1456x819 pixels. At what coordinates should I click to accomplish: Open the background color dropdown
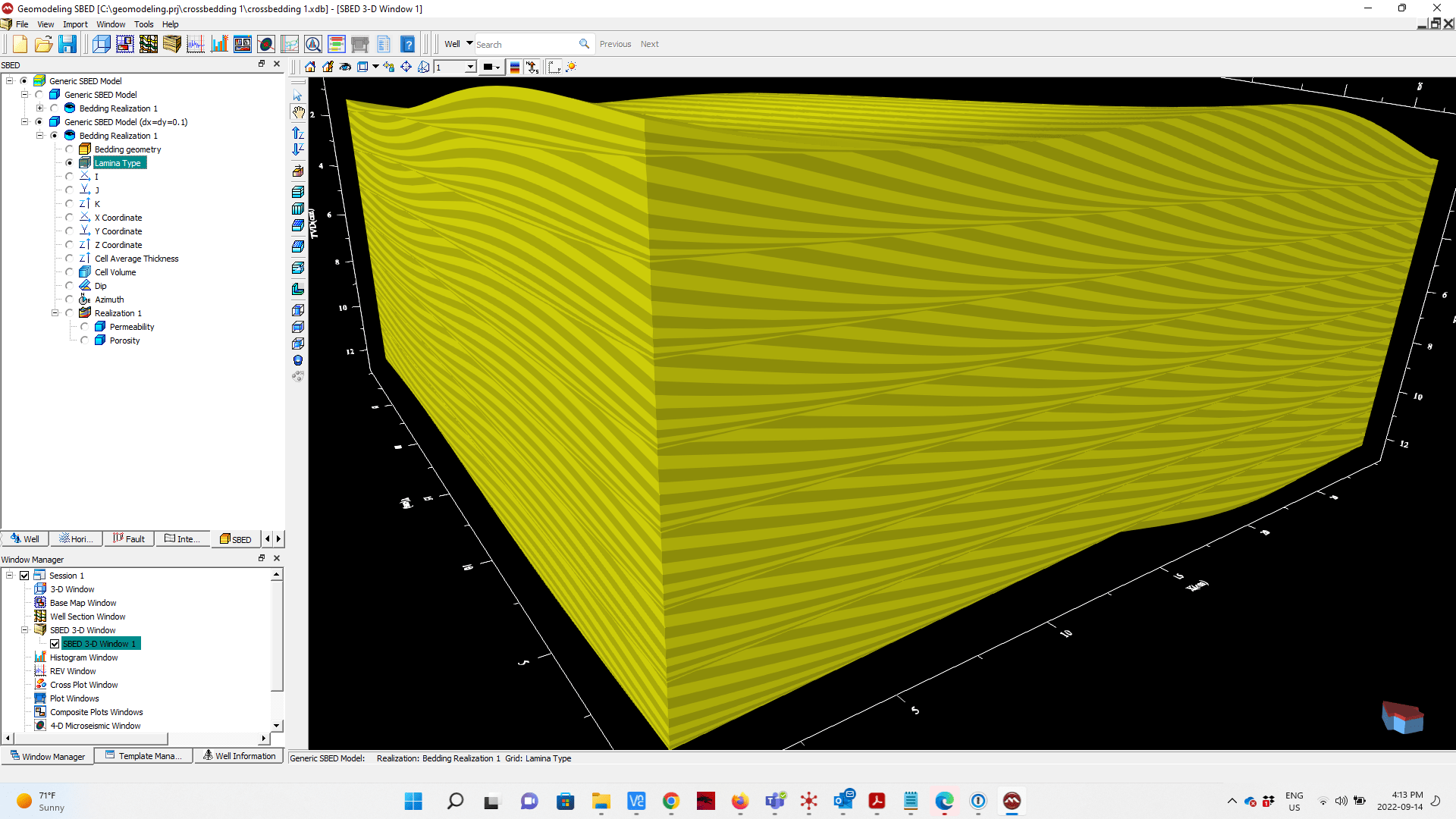click(x=497, y=67)
